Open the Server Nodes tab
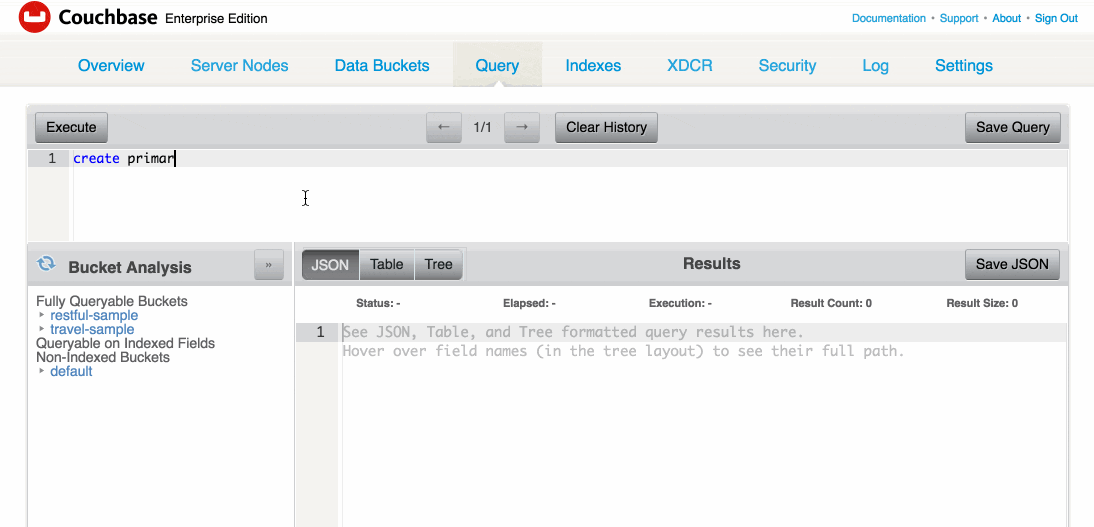The height and width of the screenshot is (527, 1094). [239, 66]
